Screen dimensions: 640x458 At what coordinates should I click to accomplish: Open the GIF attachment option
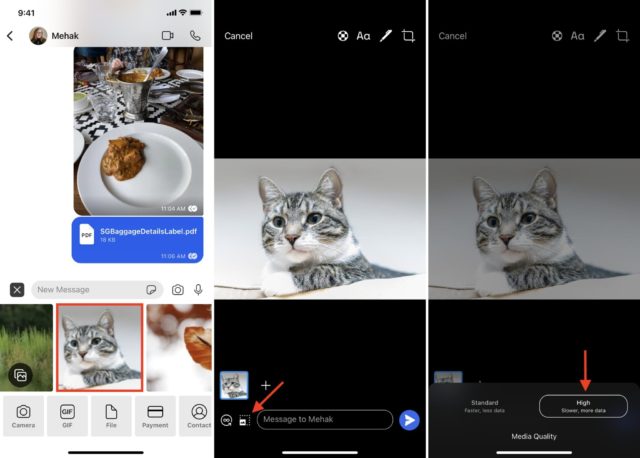point(68,416)
